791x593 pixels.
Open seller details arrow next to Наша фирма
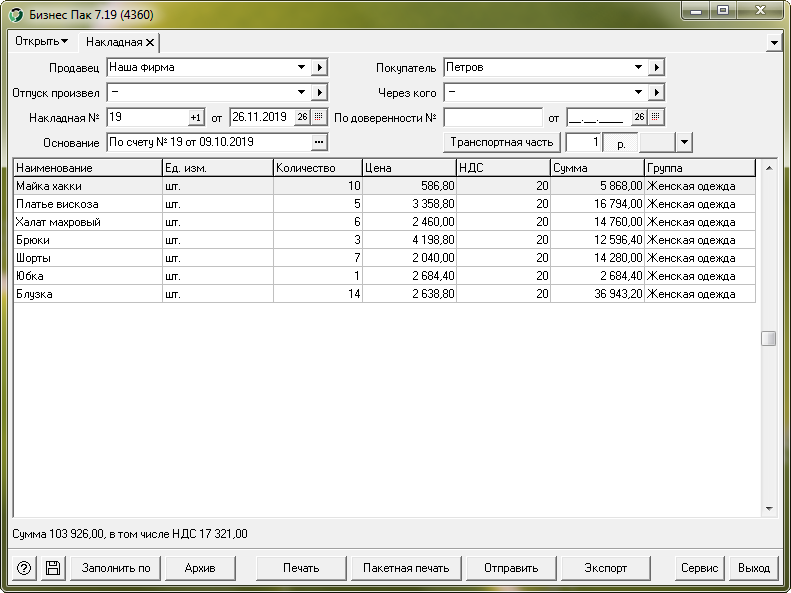(x=319, y=68)
